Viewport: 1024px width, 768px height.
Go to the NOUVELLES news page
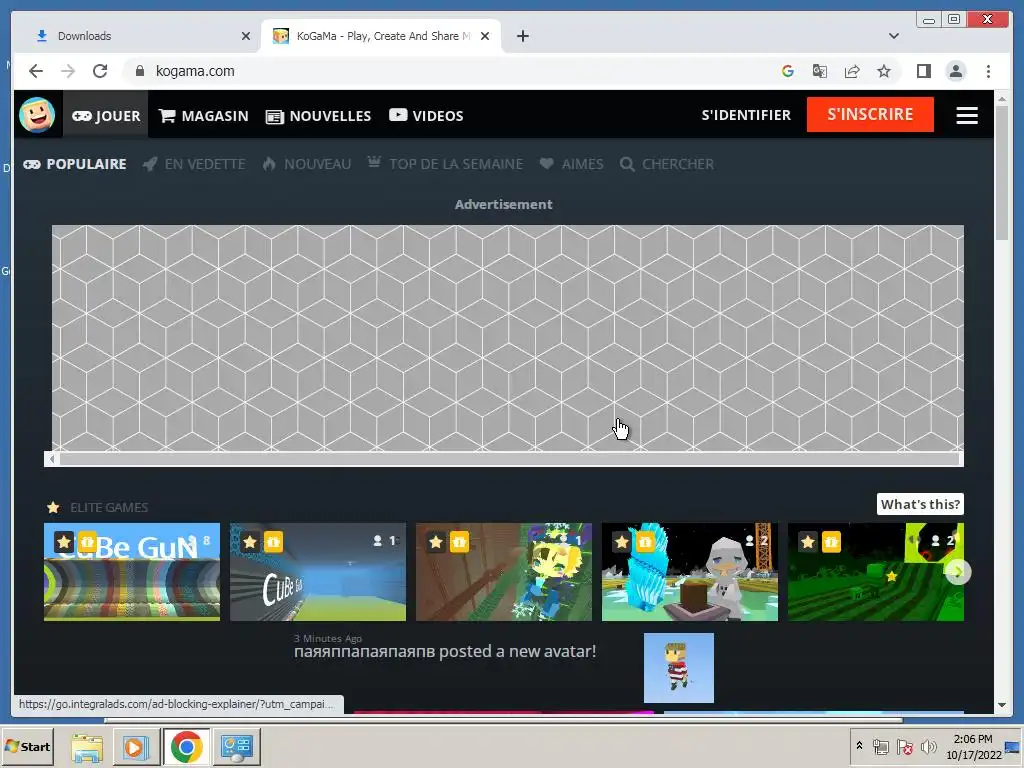pos(318,116)
